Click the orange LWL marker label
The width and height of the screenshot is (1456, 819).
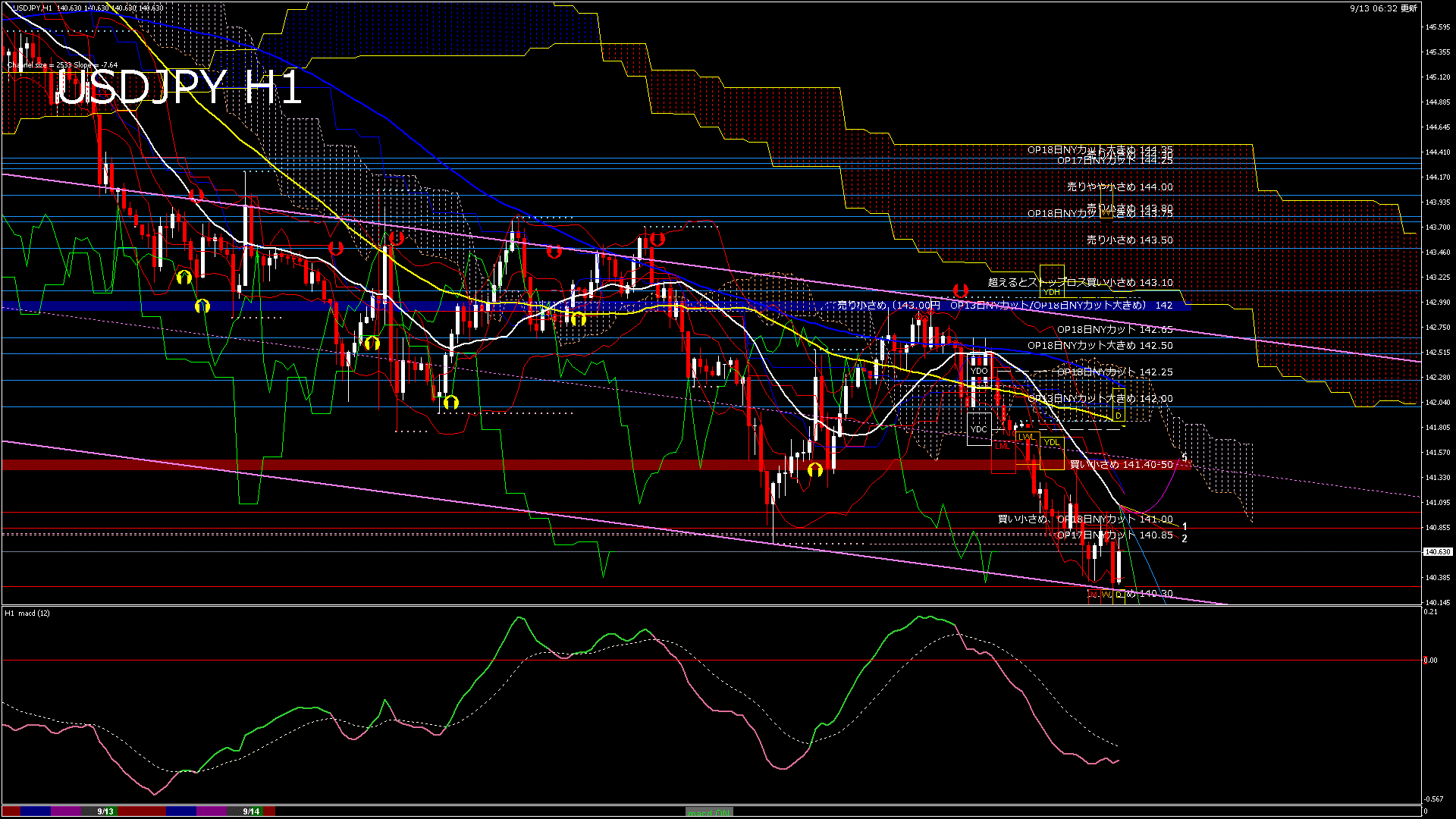tap(1026, 438)
